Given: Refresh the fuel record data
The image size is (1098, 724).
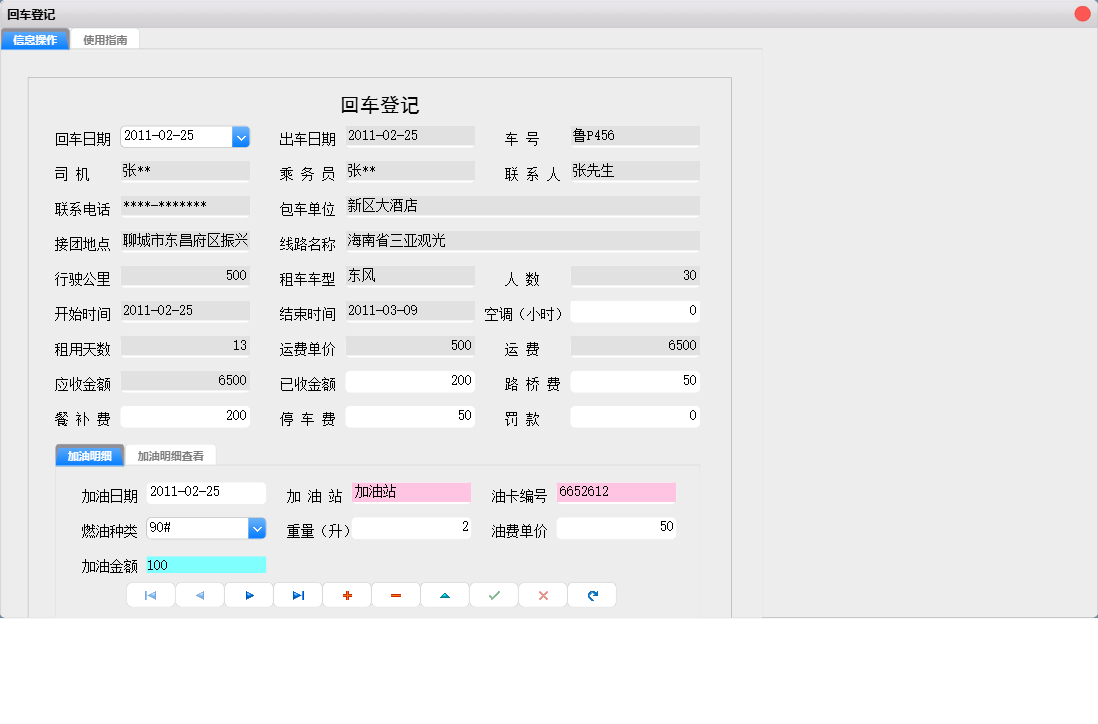Looking at the screenshot, I should point(591,594).
